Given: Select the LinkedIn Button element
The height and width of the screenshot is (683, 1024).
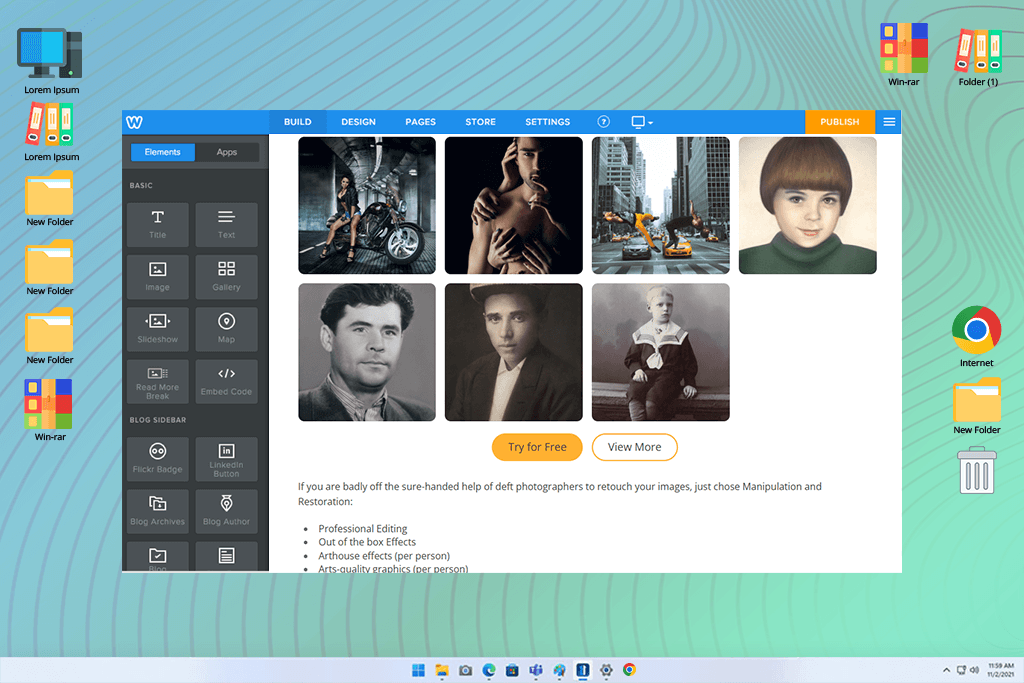Looking at the screenshot, I should (226, 459).
